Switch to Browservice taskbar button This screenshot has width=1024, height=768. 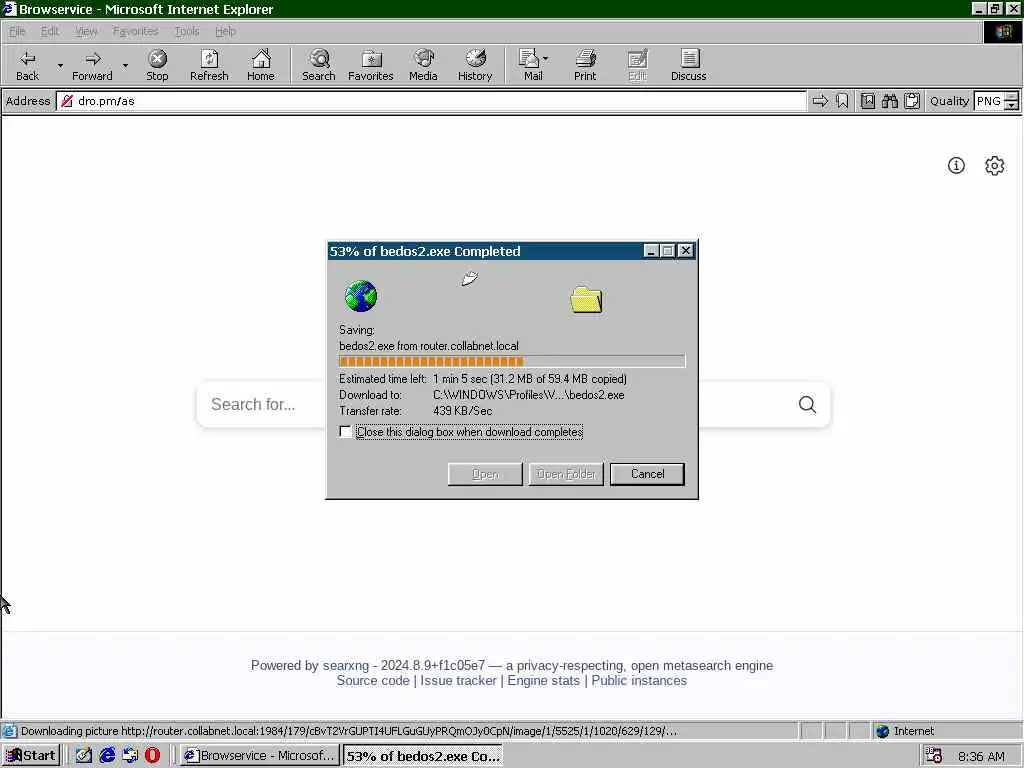259,756
